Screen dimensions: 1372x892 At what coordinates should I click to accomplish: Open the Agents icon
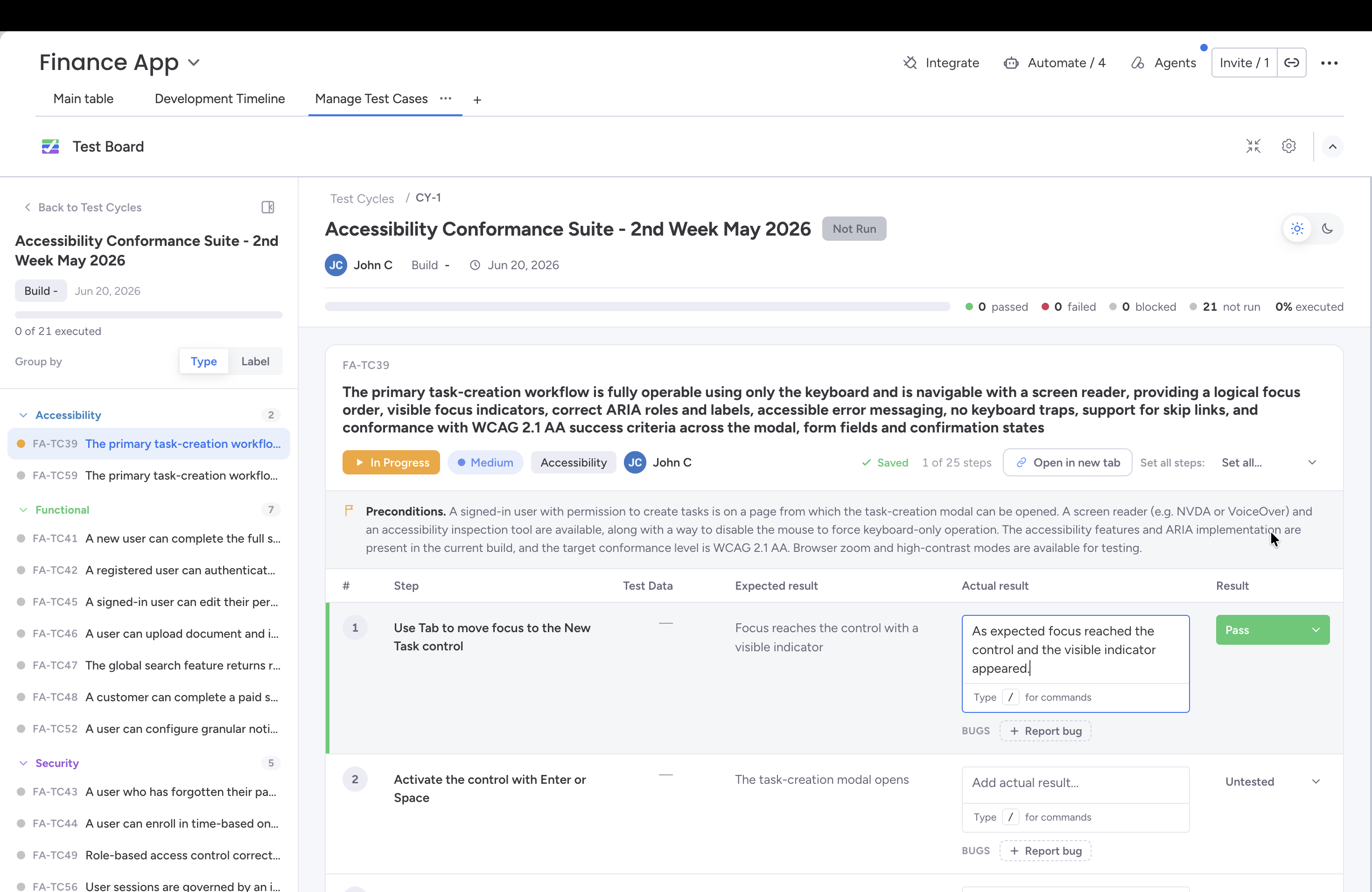click(1138, 63)
